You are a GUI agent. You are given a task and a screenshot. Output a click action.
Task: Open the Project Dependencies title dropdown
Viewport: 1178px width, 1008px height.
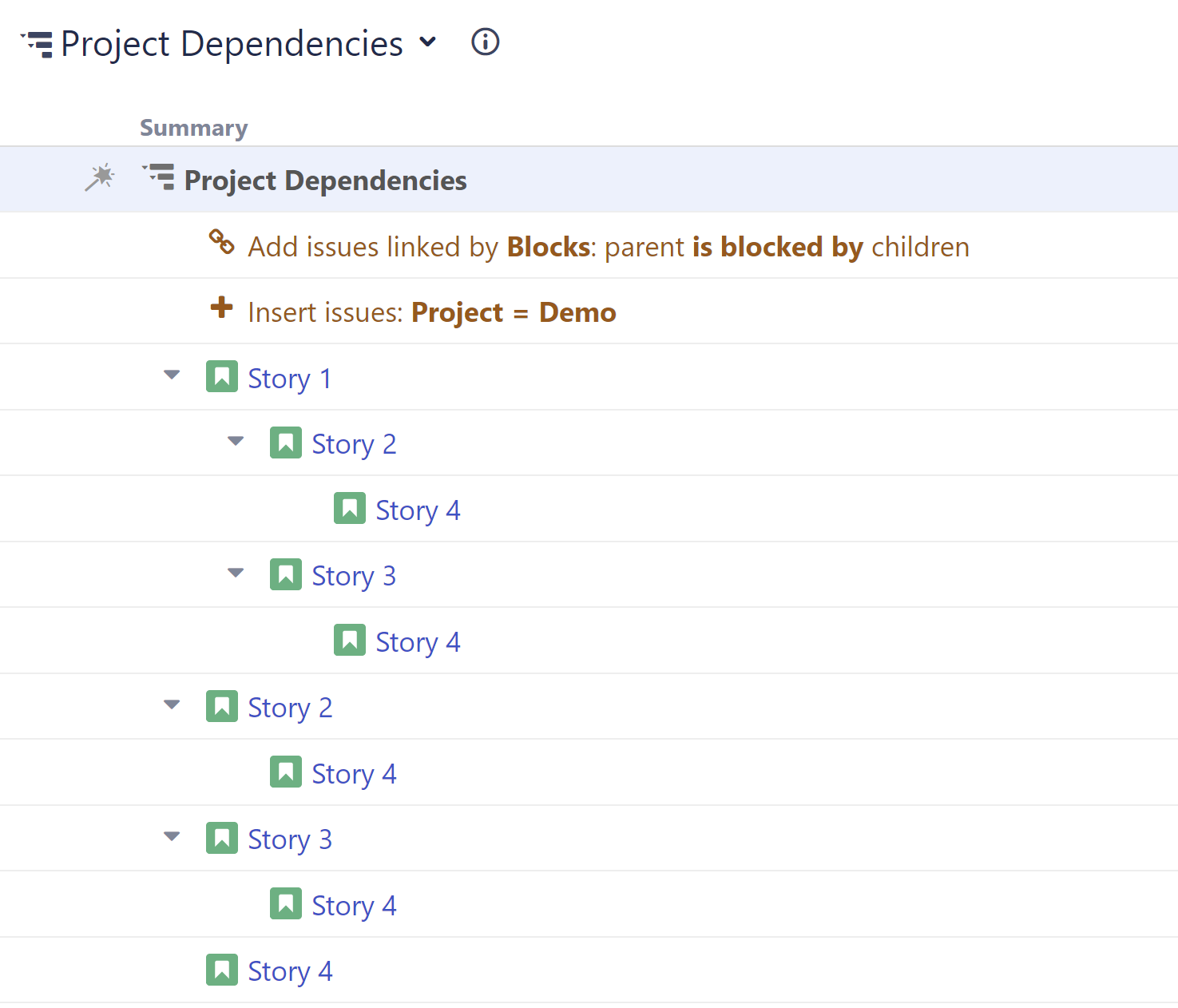click(x=428, y=42)
